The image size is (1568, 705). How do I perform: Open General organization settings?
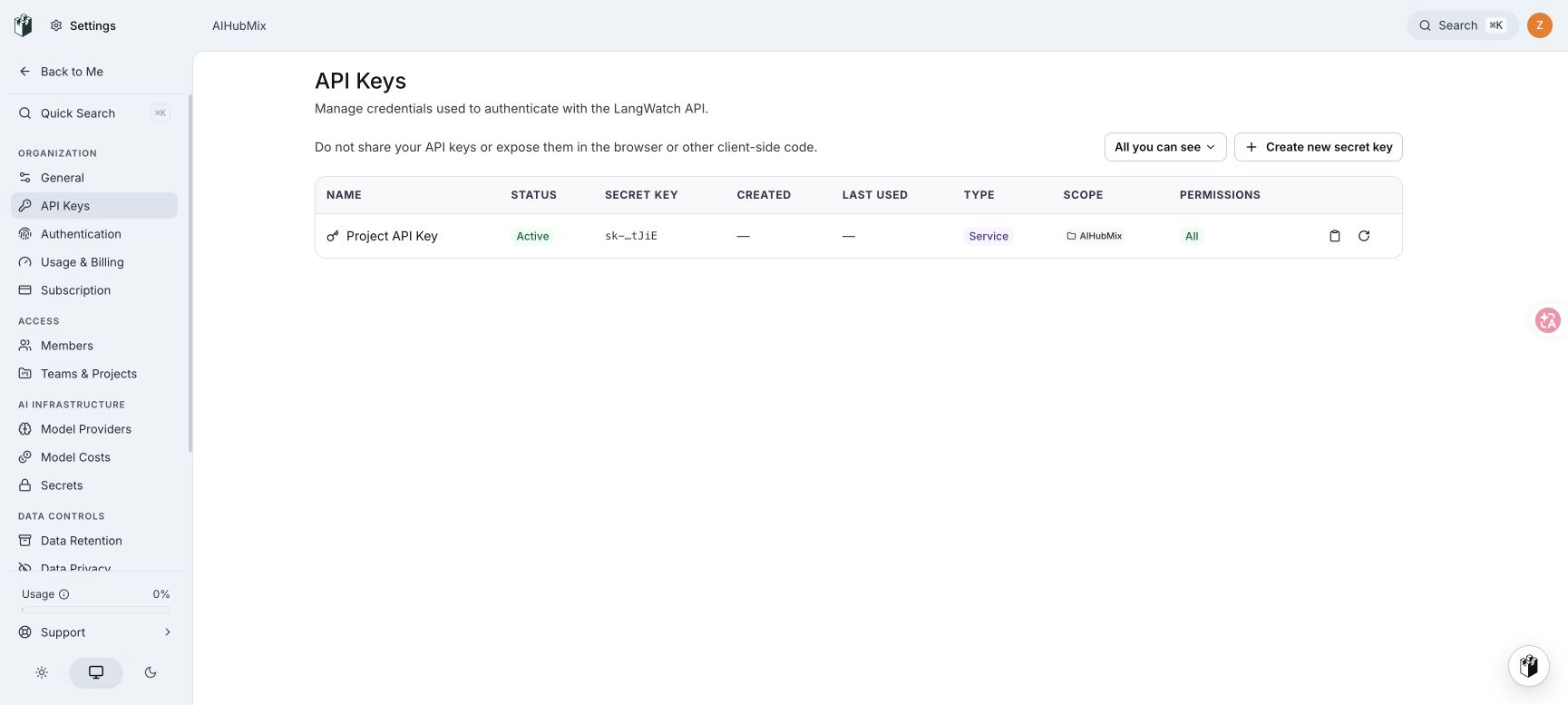point(94,178)
